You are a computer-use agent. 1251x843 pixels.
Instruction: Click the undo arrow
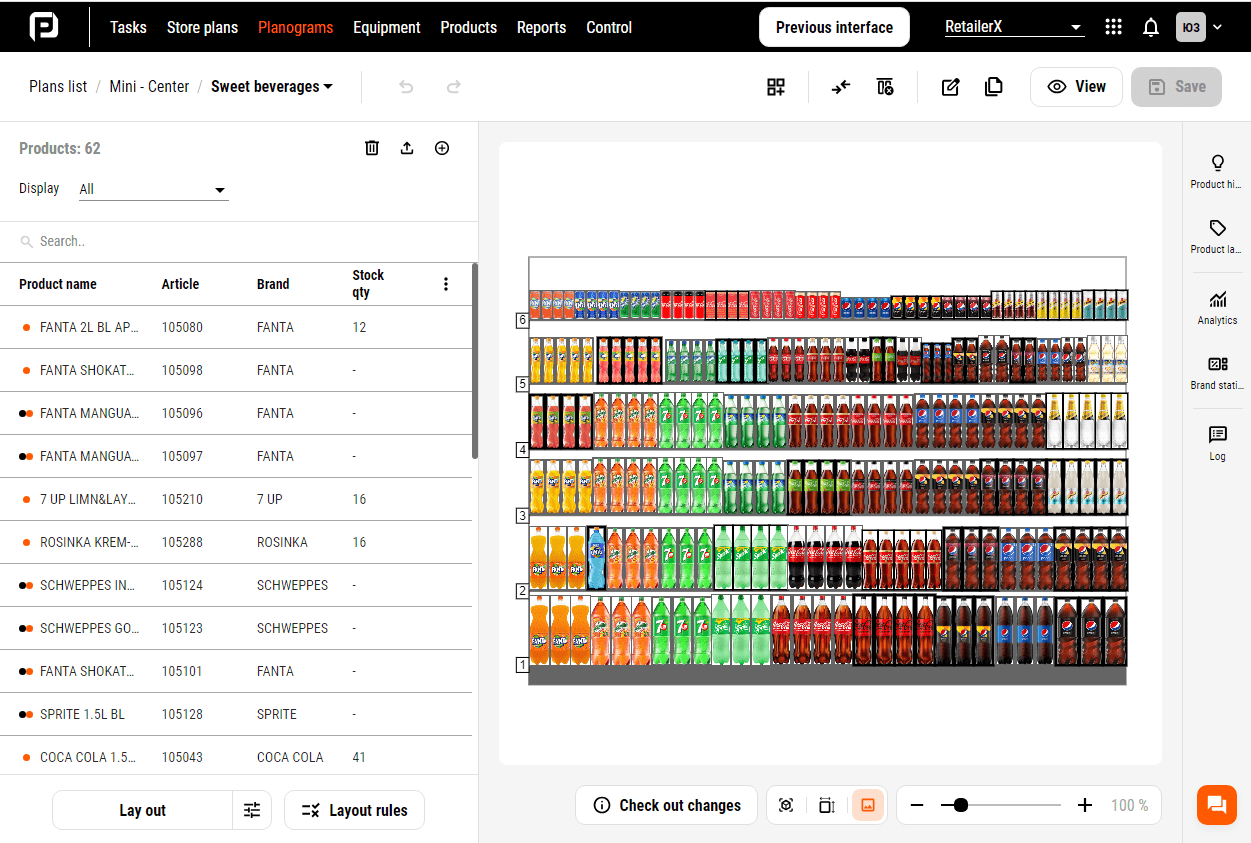coord(406,87)
